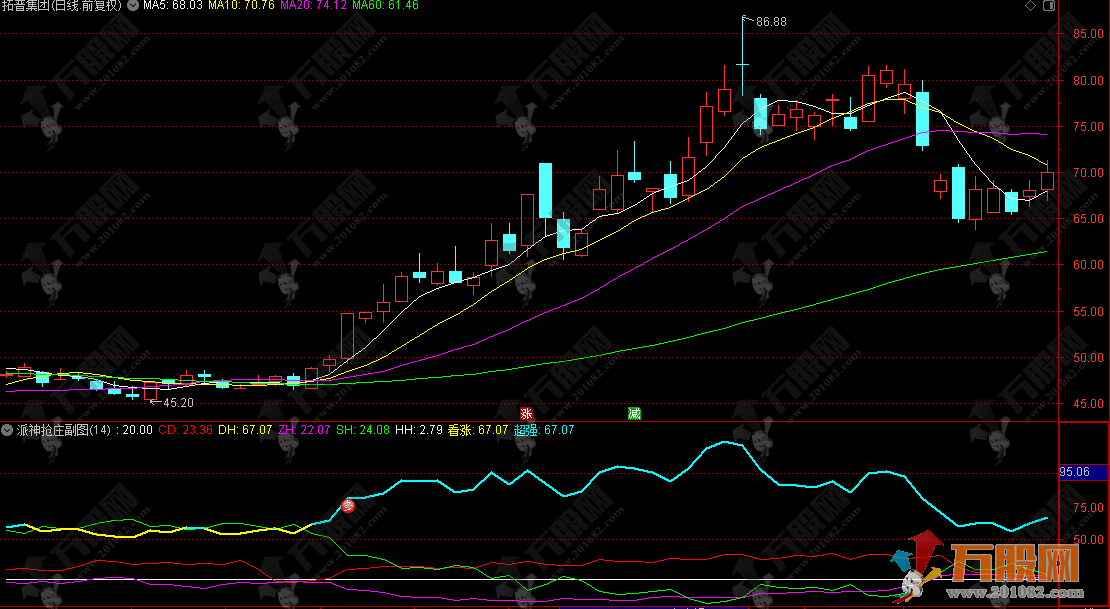This screenshot has width=1110, height=609.
Task: Click the 看涨: 67.07 indicator value
Action: coord(477,430)
